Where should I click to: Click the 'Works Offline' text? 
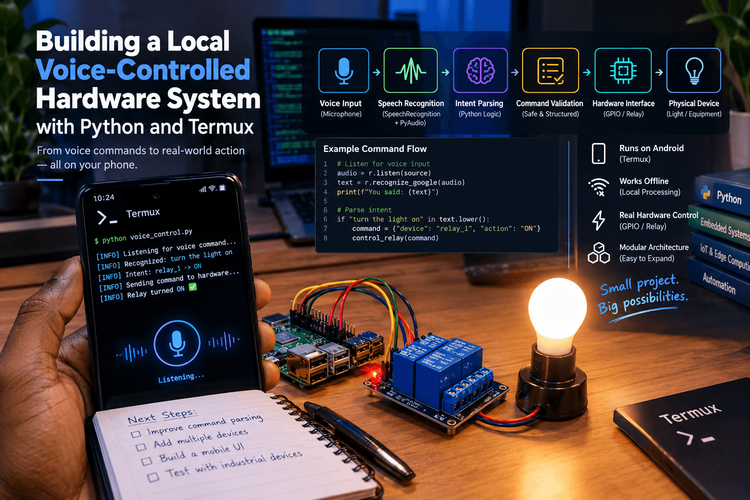point(644,181)
